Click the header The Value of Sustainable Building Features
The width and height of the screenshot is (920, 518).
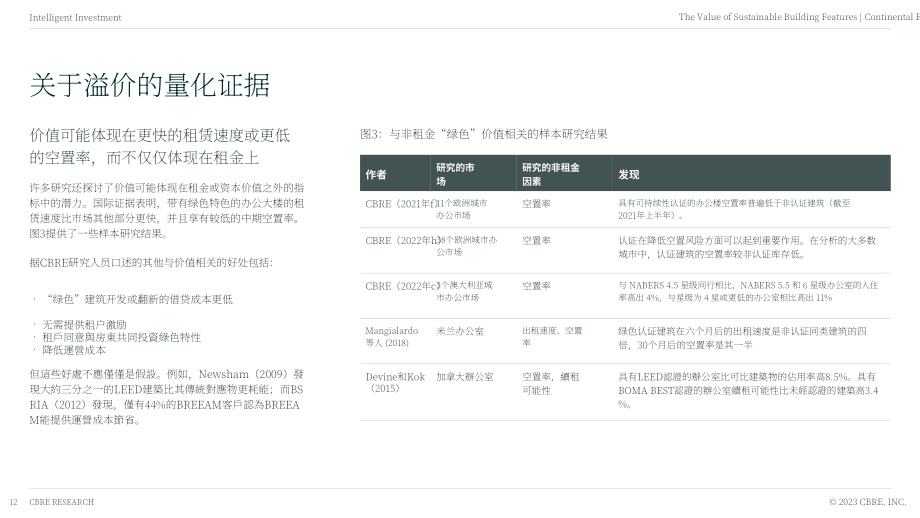click(767, 17)
